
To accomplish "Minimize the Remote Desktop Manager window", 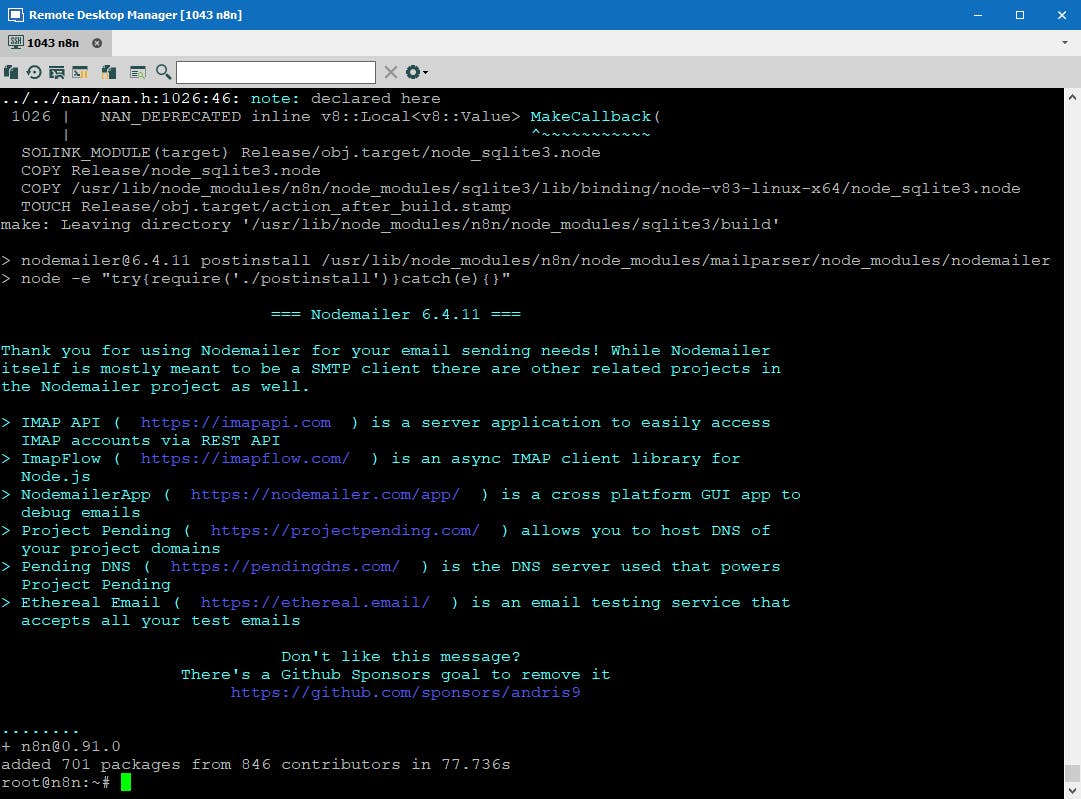I will click(978, 14).
